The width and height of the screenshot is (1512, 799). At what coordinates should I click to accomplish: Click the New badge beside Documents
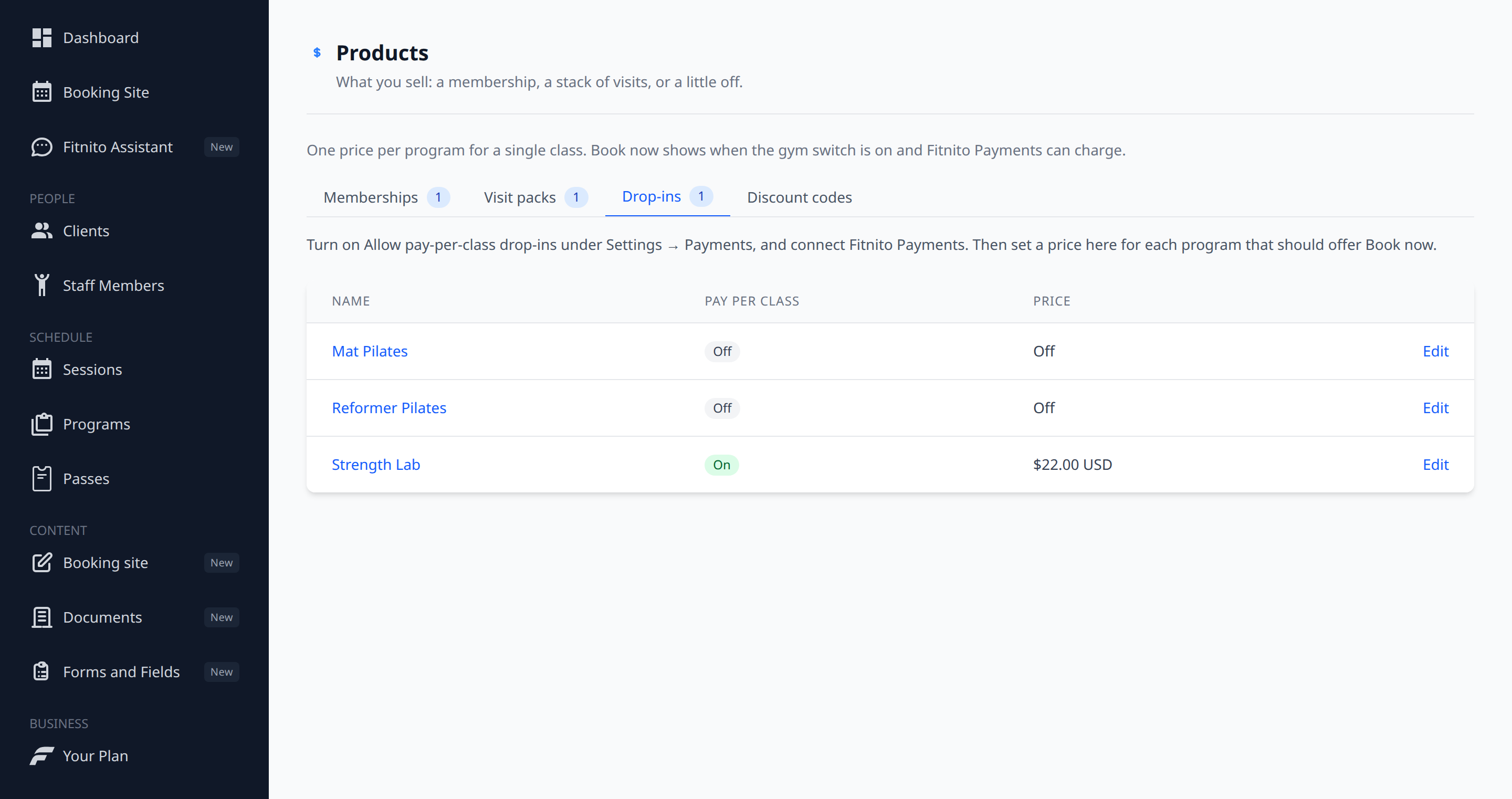click(x=221, y=617)
